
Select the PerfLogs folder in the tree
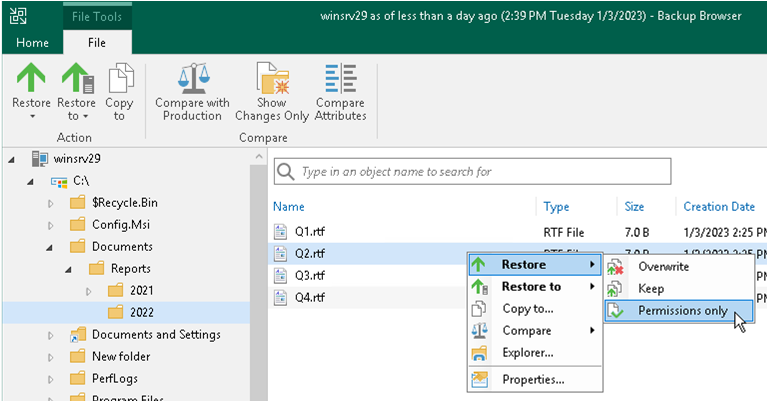click(x=116, y=379)
